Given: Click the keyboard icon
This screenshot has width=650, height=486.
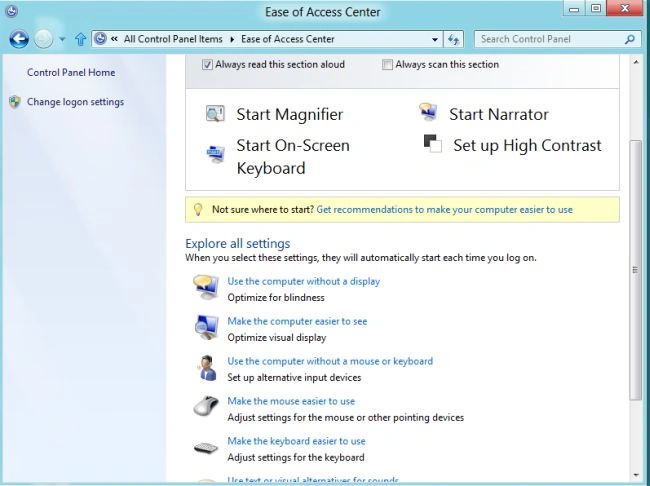Looking at the screenshot, I should click(x=206, y=448).
